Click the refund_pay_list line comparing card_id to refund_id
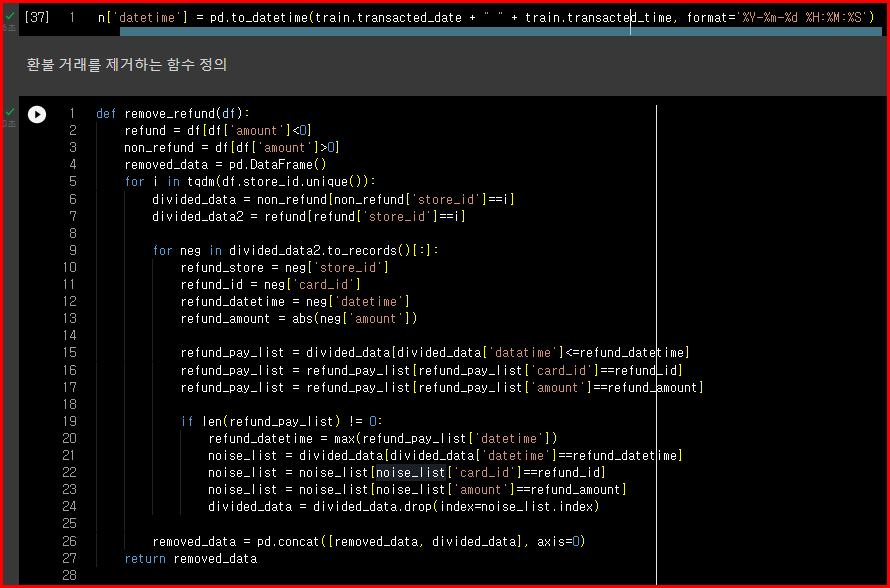890x588 pixels. pyautogui.click(x=431, y=371)
